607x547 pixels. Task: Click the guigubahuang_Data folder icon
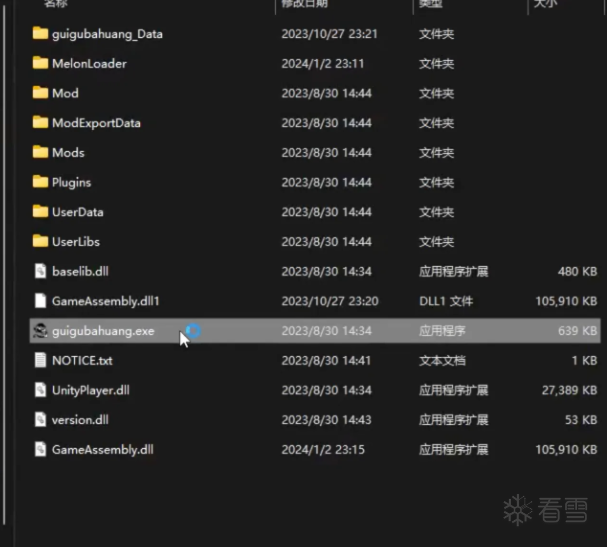pyautogui.click(x=40, y=33)
